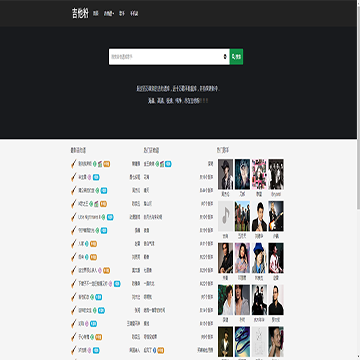Click the purple circle icon in the second left-list row
360x360 pixels.
point(89,177)
